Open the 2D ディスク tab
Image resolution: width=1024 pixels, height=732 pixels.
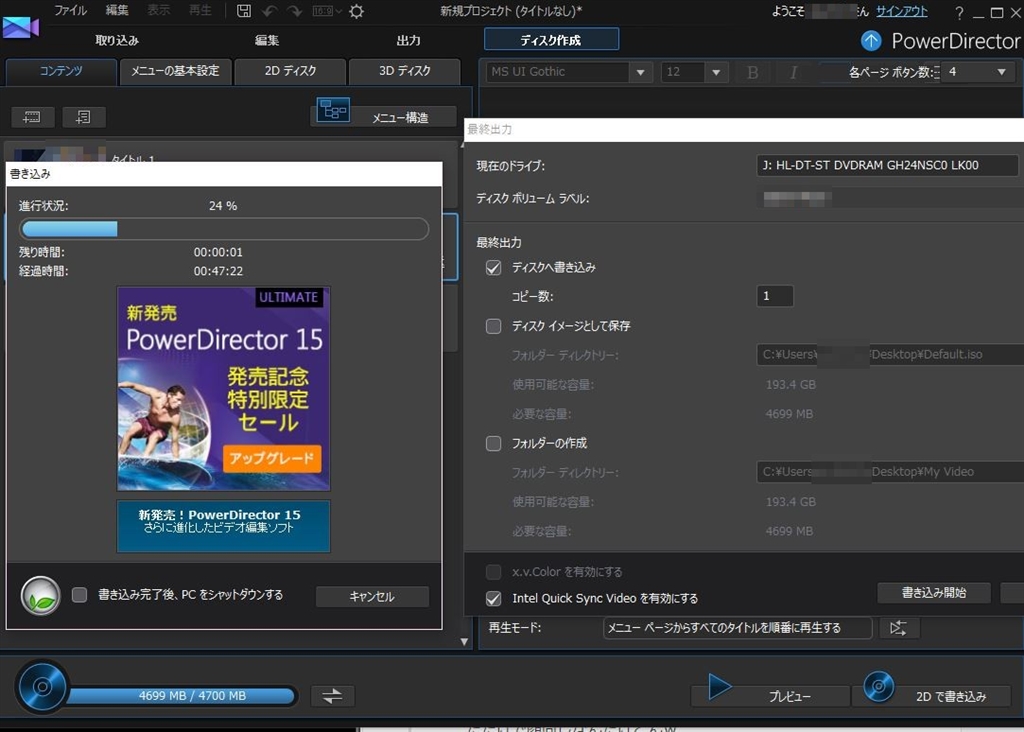[290, 71]
